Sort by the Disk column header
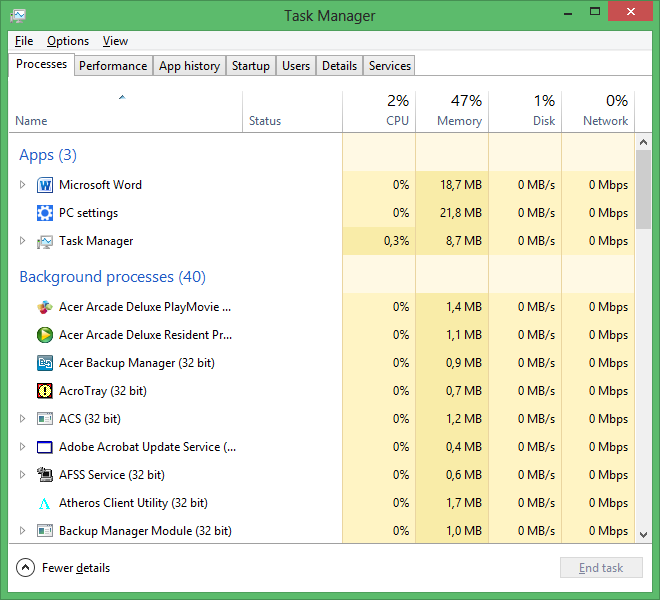Screen dimensions: 660x600 click(x=525, y=112)
